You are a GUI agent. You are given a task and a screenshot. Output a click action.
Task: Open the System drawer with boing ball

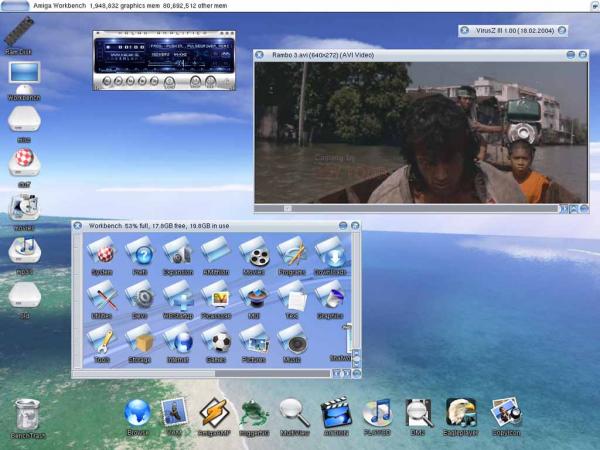coord(101,256)
